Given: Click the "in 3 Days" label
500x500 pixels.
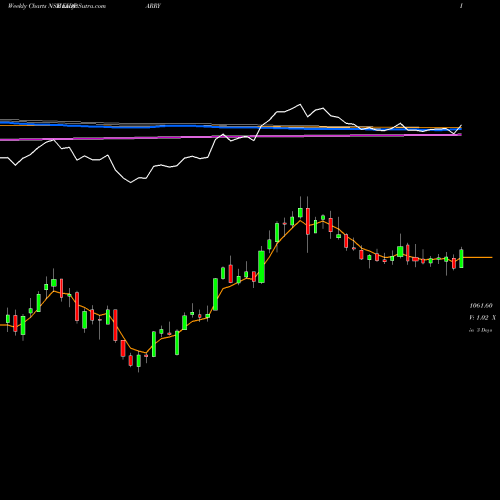Looking at the screenshot, I should 480,330.
